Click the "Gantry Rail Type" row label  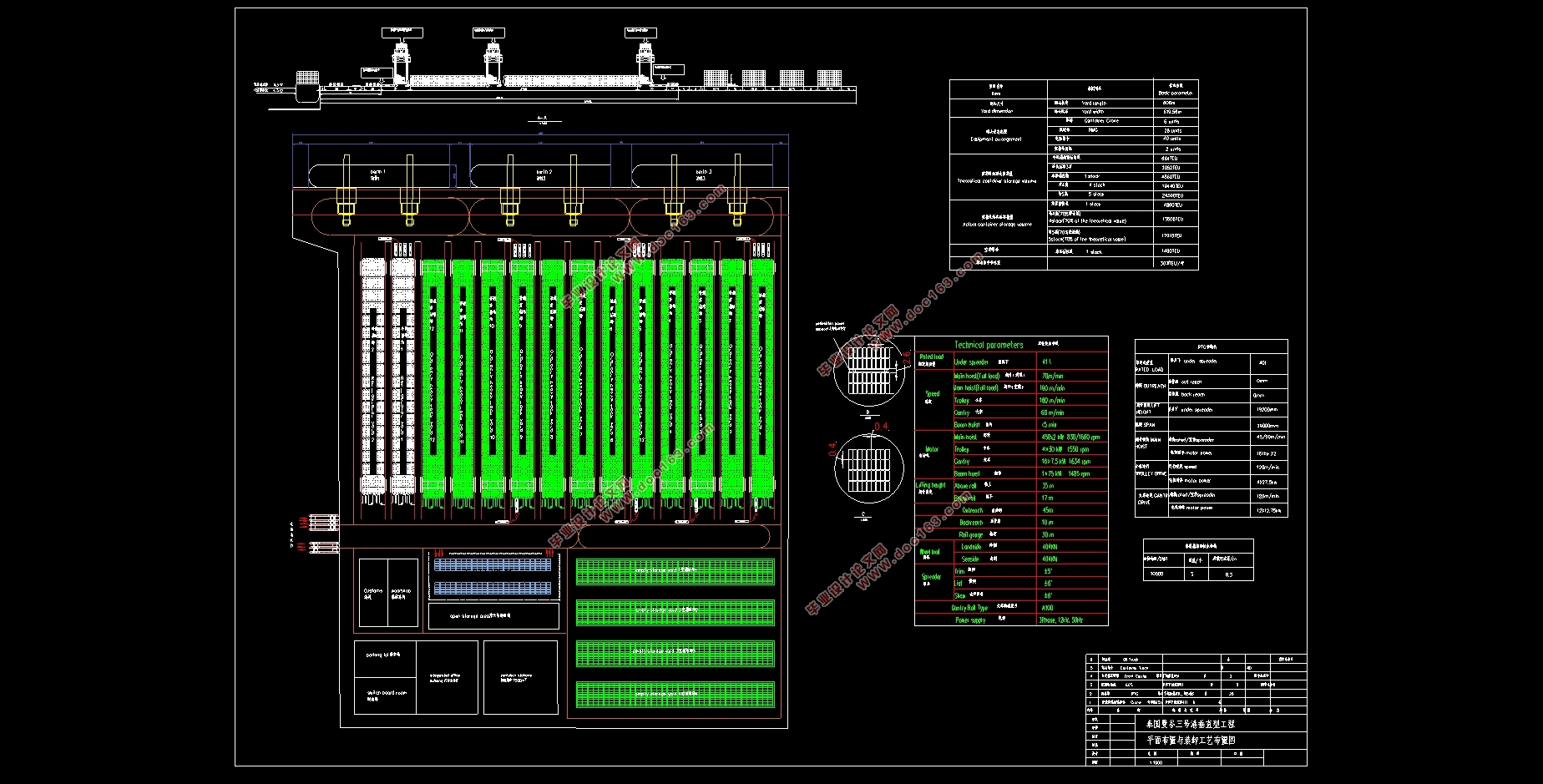[x=969, y=608]
